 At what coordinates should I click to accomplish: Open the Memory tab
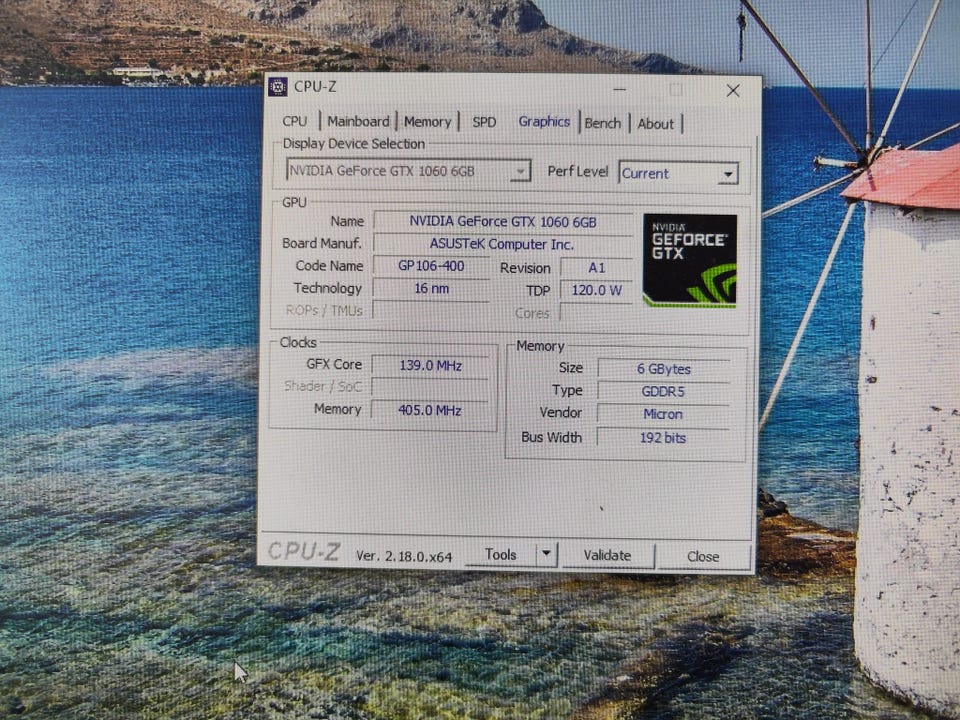tap(427, 122)
